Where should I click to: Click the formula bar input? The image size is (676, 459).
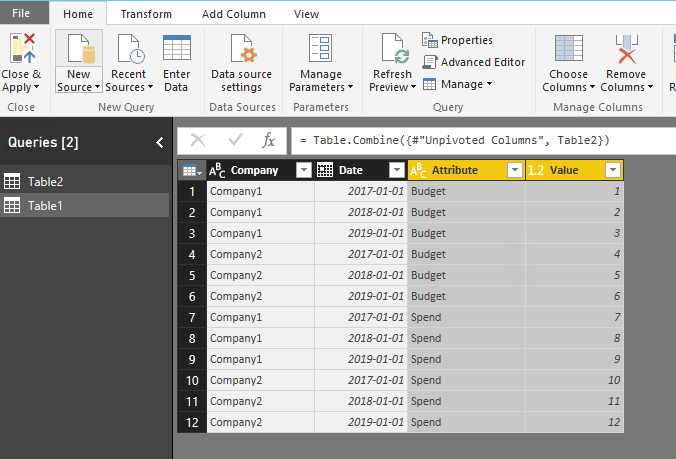483,141
